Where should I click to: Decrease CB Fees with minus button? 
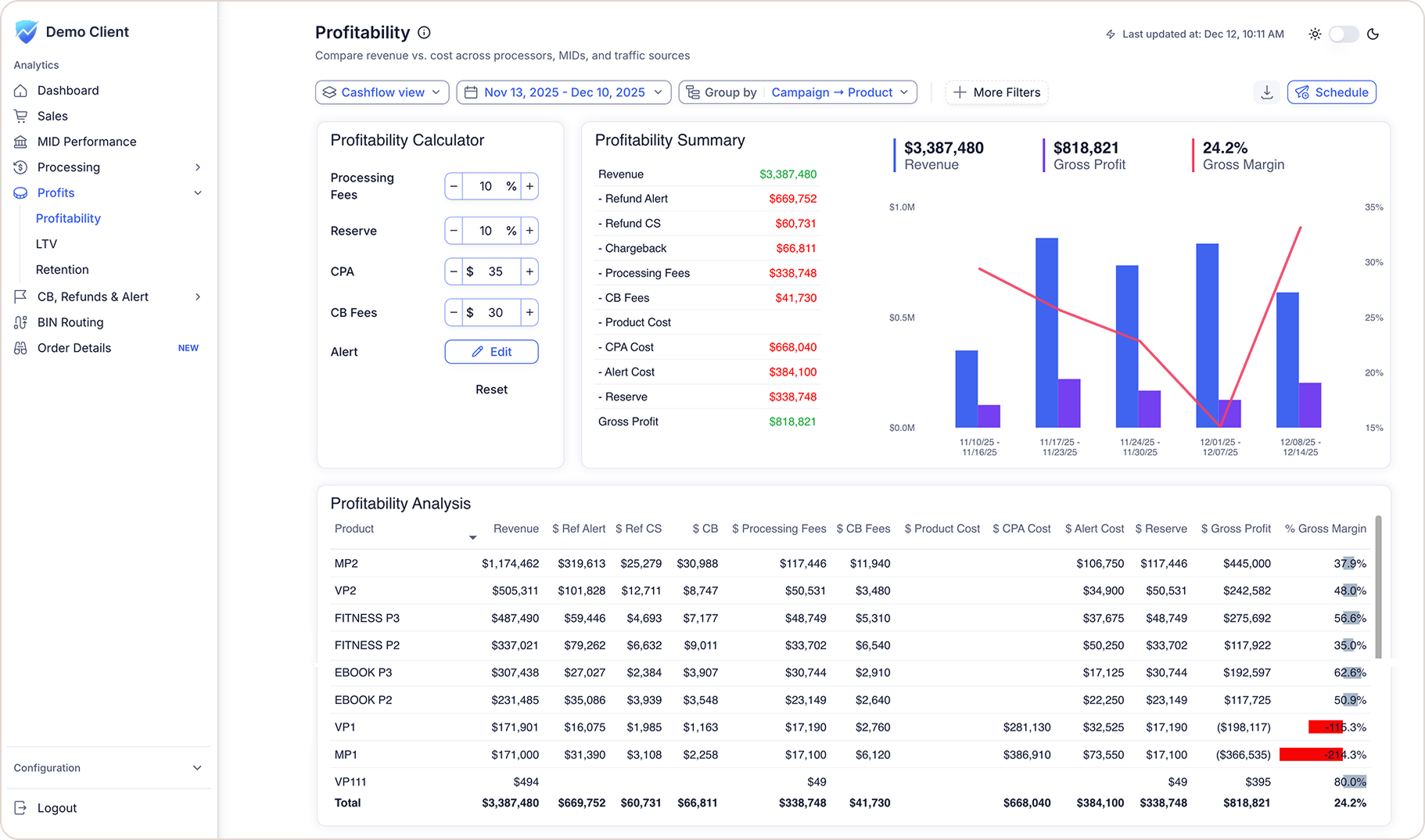tap(454, 313)
